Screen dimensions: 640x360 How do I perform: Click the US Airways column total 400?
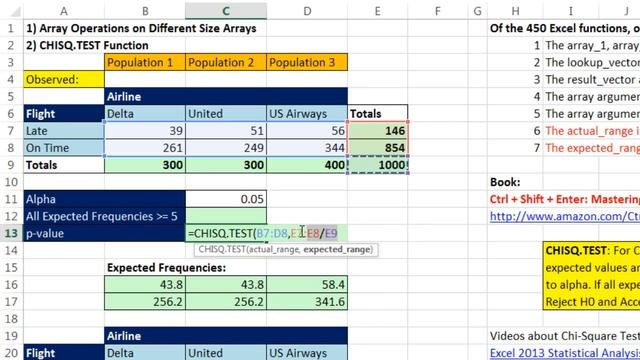(307, 165)
